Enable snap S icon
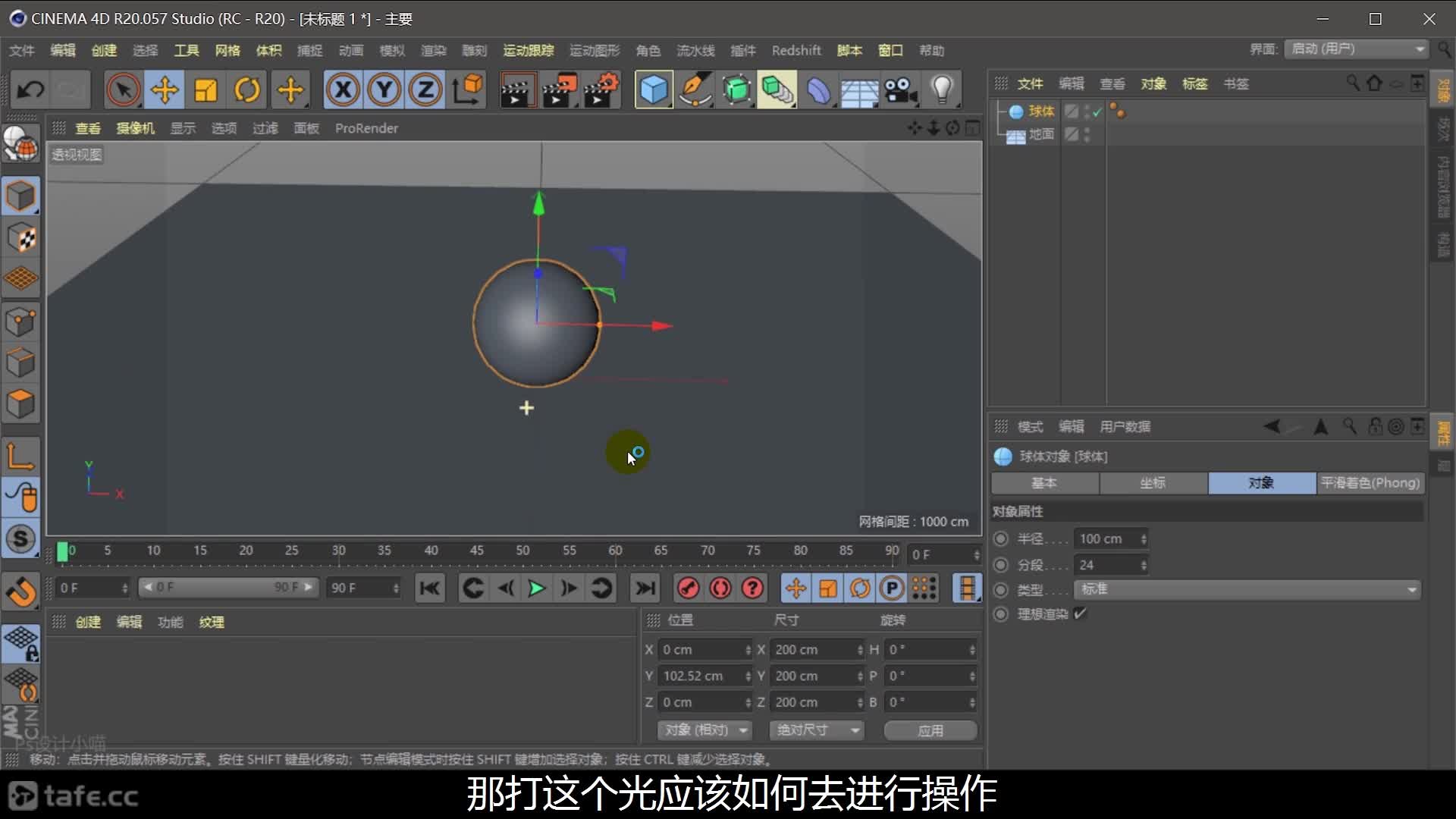 click(x=20, y=539)
